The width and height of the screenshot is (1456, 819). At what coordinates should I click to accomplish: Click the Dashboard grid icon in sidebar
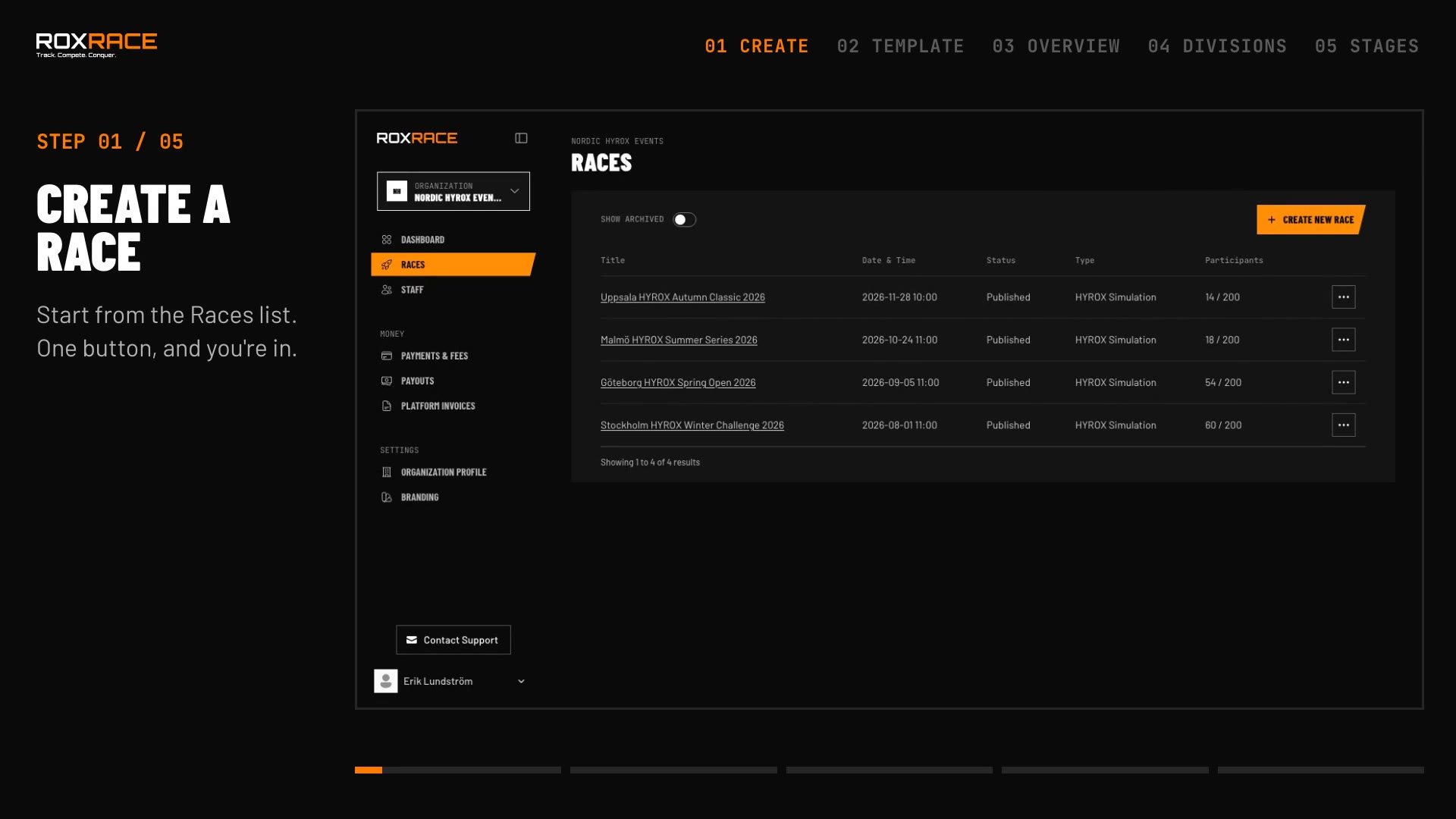(x=387, y=240)
